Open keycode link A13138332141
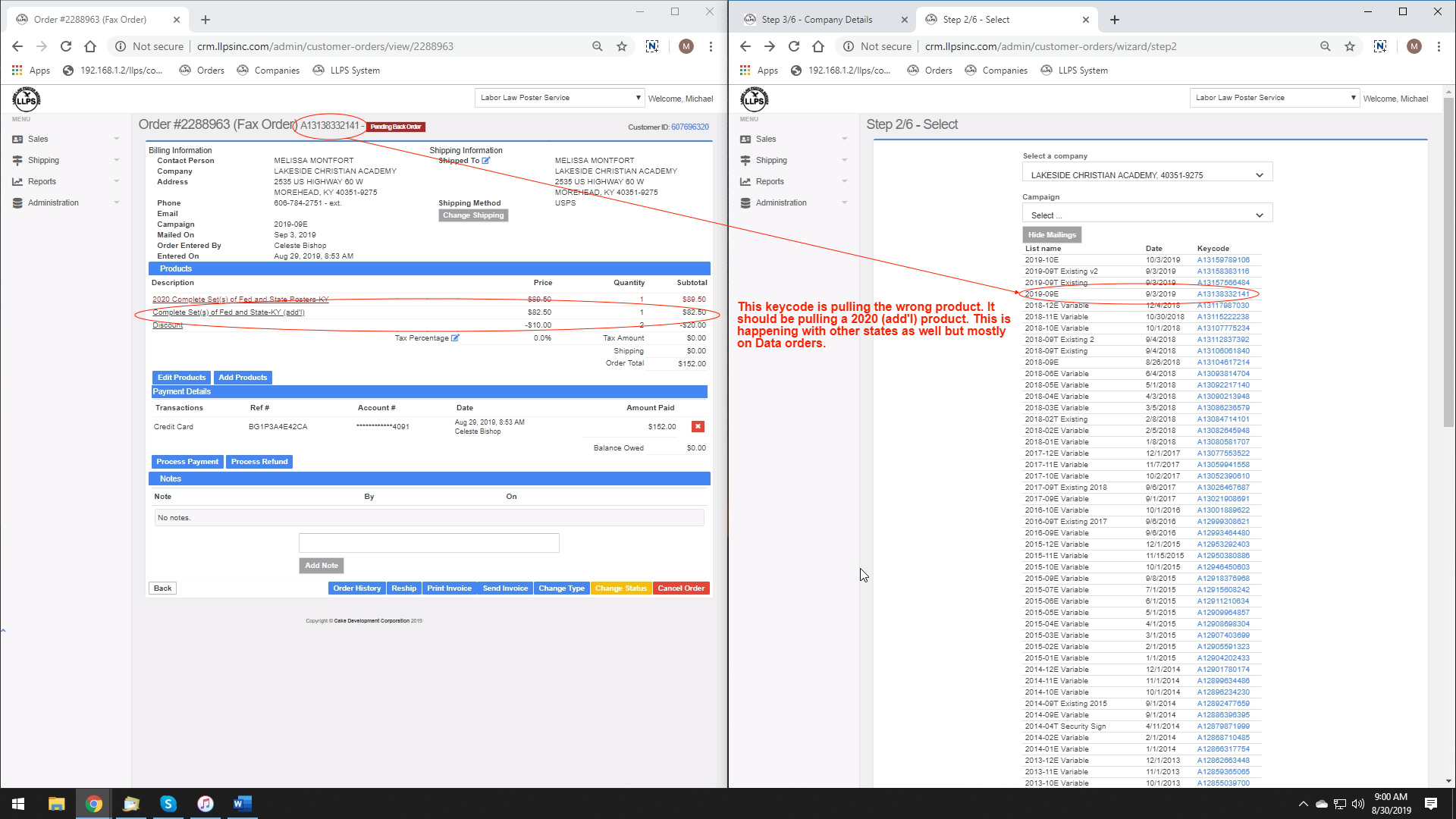 point(1222,294)
